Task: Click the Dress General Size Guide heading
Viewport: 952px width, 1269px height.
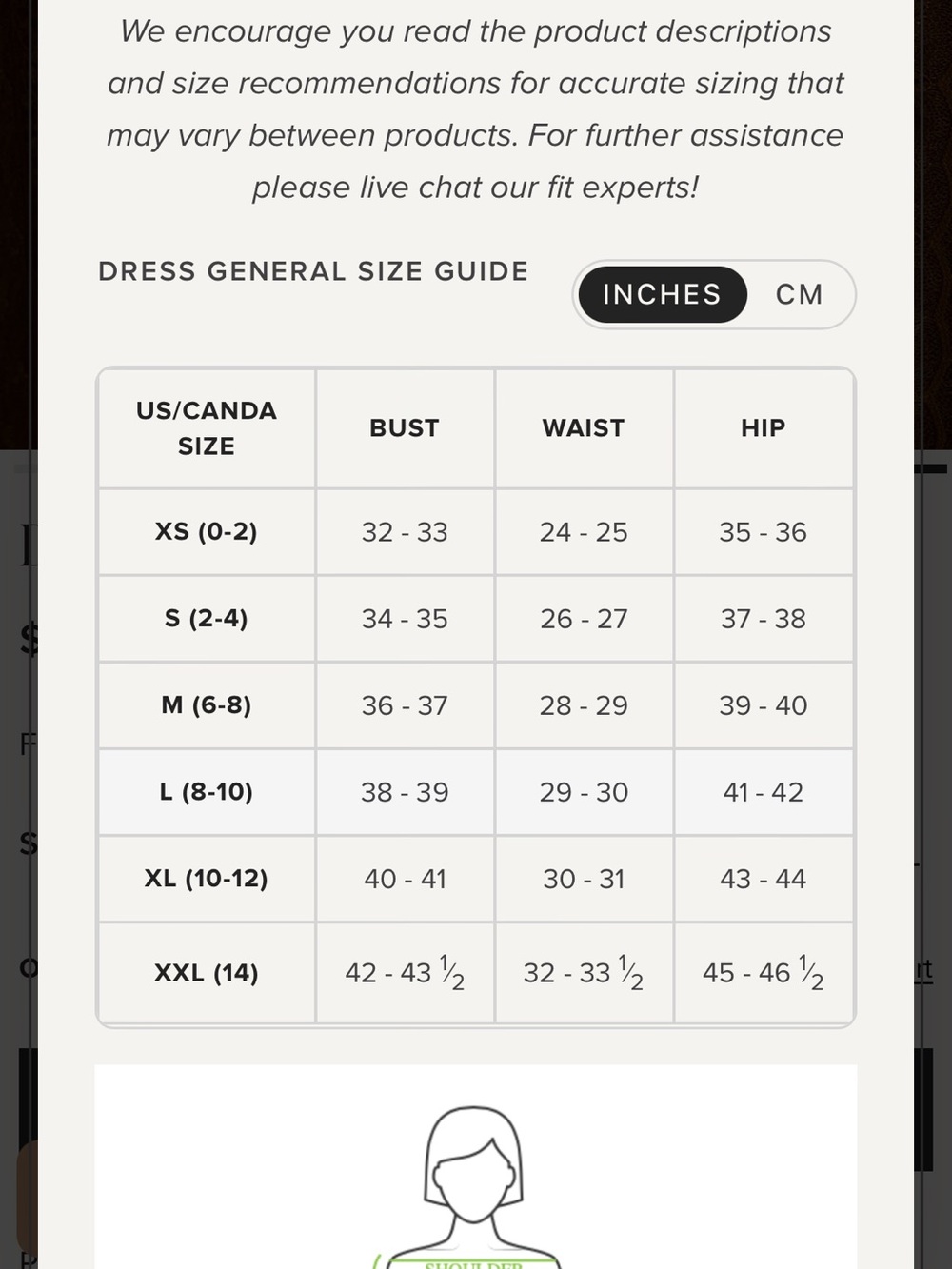Action: click(313, 271)
